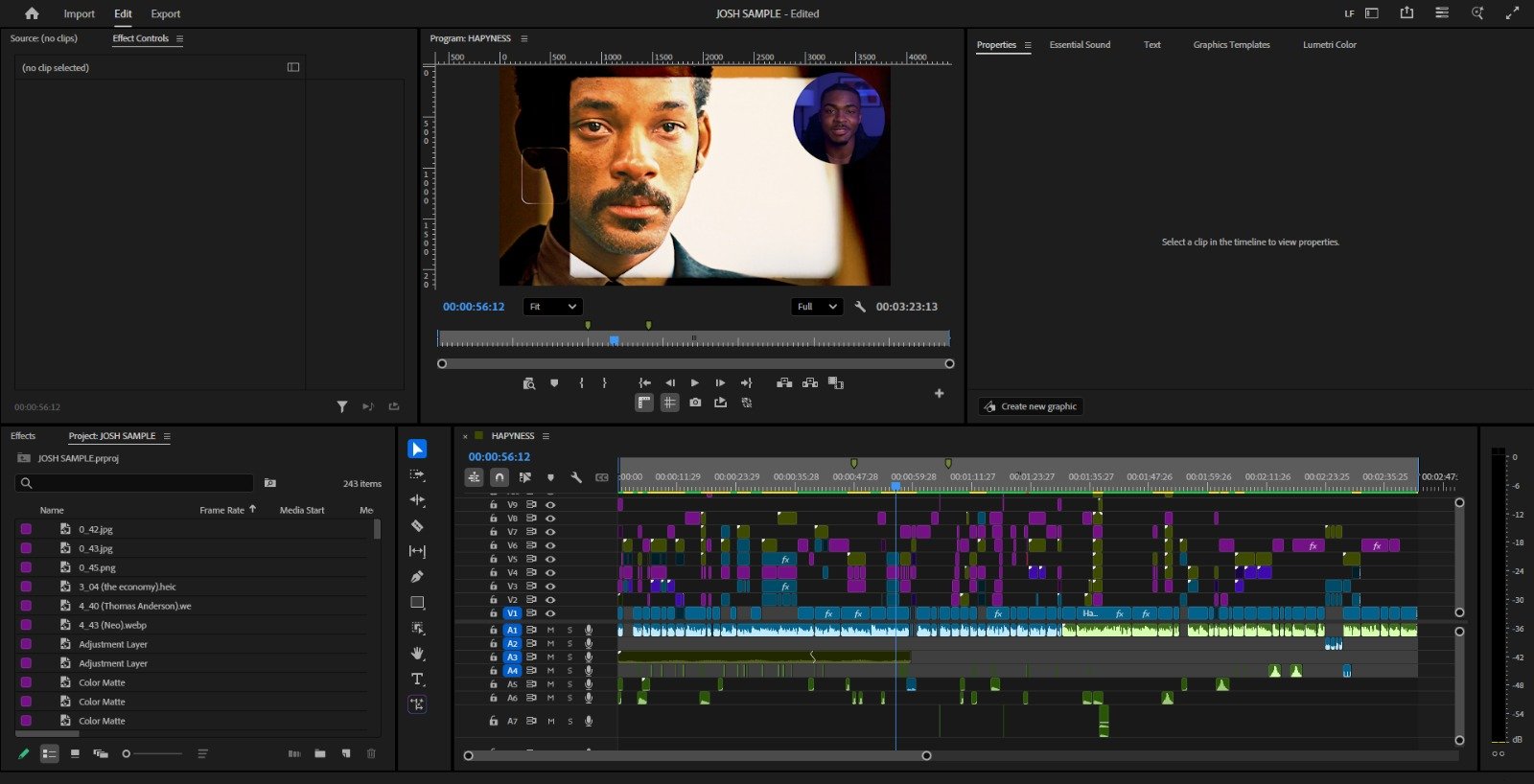1534x784 pixels.
Task: Select the Ripple Edit tool
Action: [x=417, y=499]
